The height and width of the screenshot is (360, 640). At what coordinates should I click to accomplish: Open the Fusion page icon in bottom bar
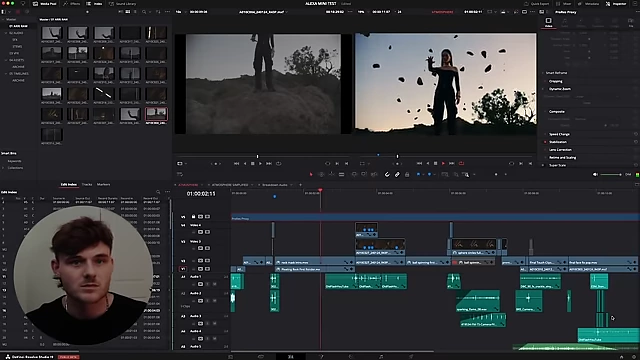321,357
